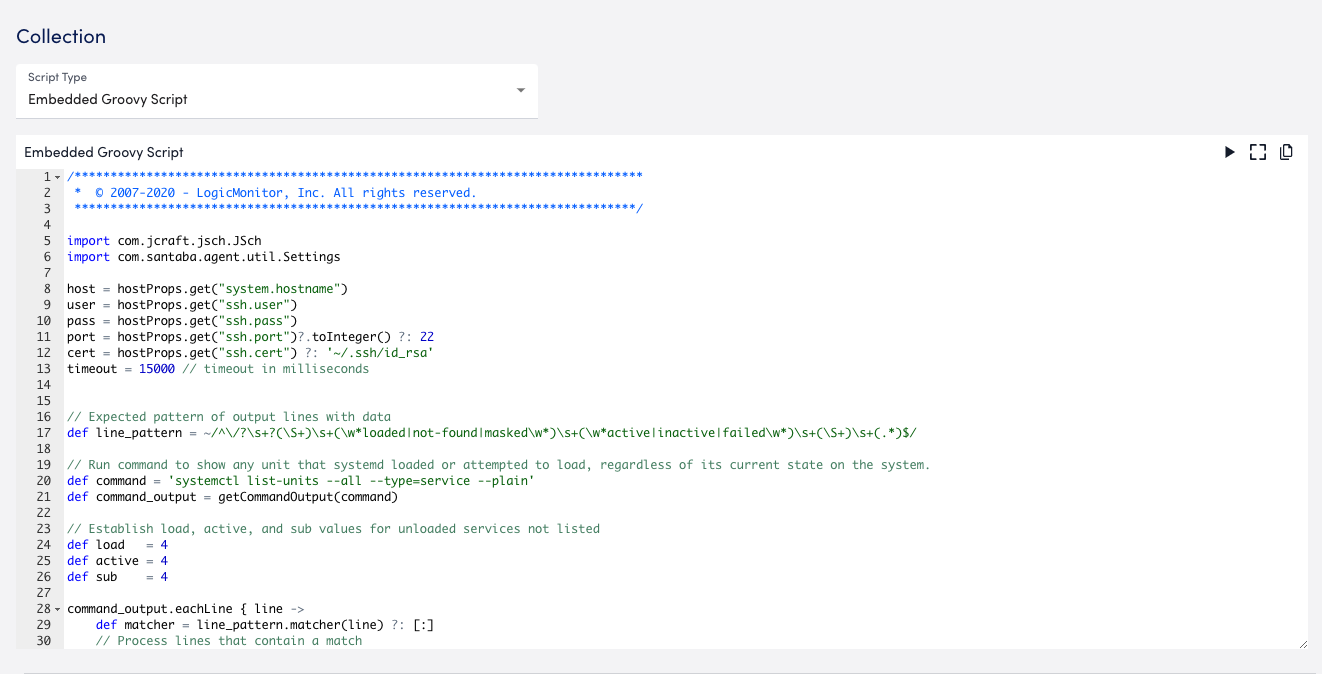Click the def load = 4 line
This screenshot has height=674, width=1322.
click(115, 544)
